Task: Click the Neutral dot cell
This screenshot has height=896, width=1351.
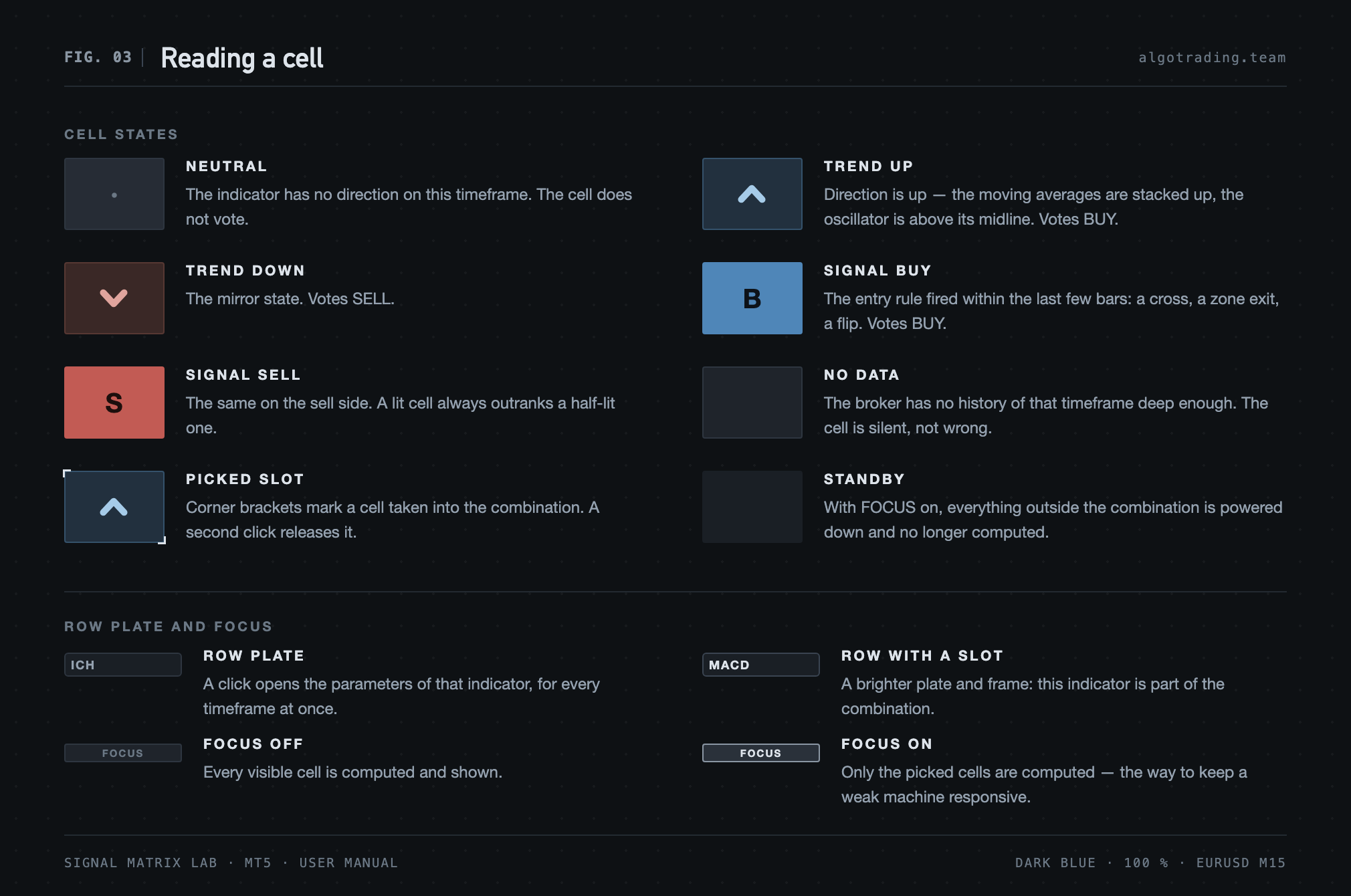Action: click(114, 194)
